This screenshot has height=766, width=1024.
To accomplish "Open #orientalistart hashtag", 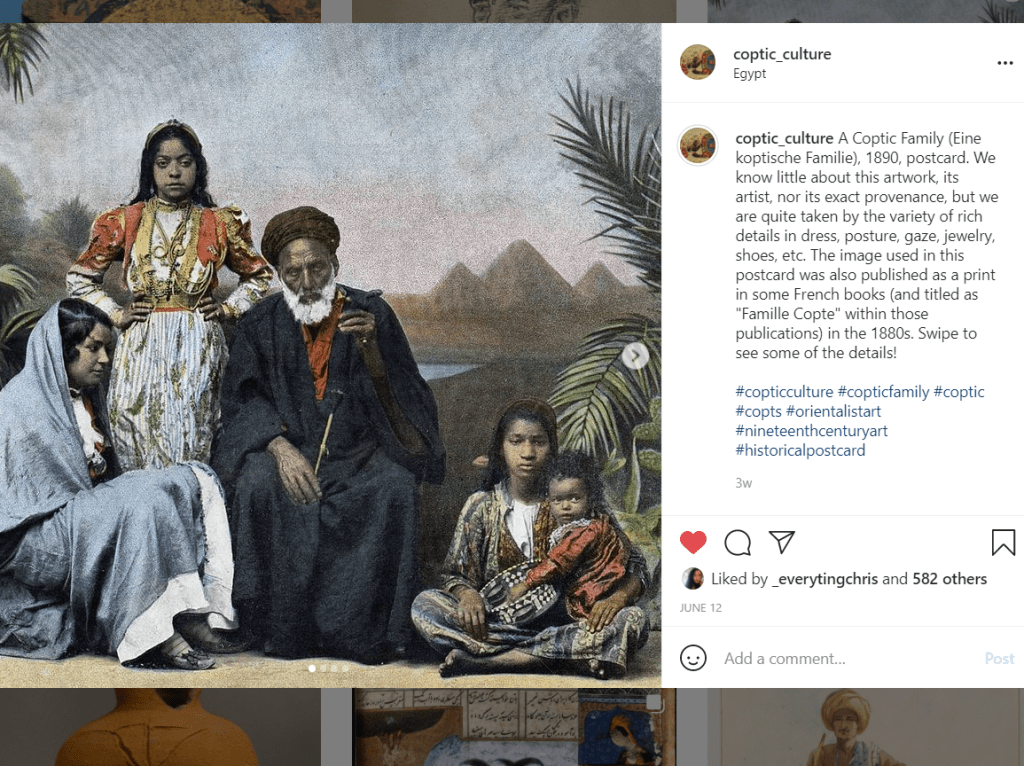I will [x=833, y=411].
